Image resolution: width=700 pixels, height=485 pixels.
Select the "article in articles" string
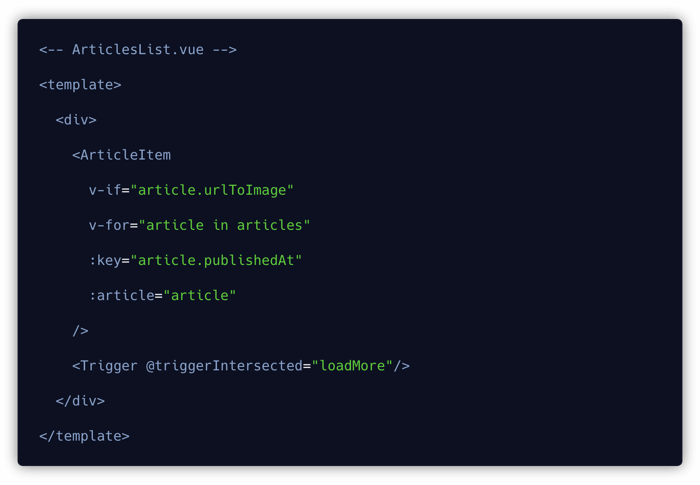(x=225, y=225)
